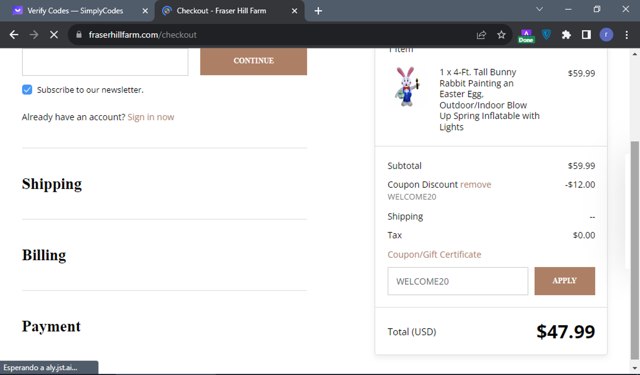Close the Verify Codes SimplyCodes tab
The height and width of the screenshot is (375, 640).
pyautogui.click(x=145, y=11)
